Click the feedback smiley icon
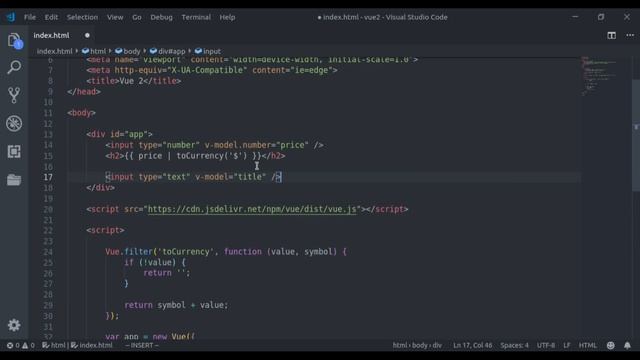 pos(610,345)
